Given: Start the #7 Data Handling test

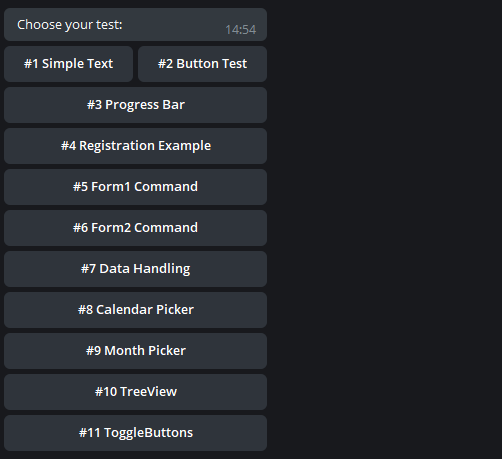Looking at the screenshot, I should 135,269.
